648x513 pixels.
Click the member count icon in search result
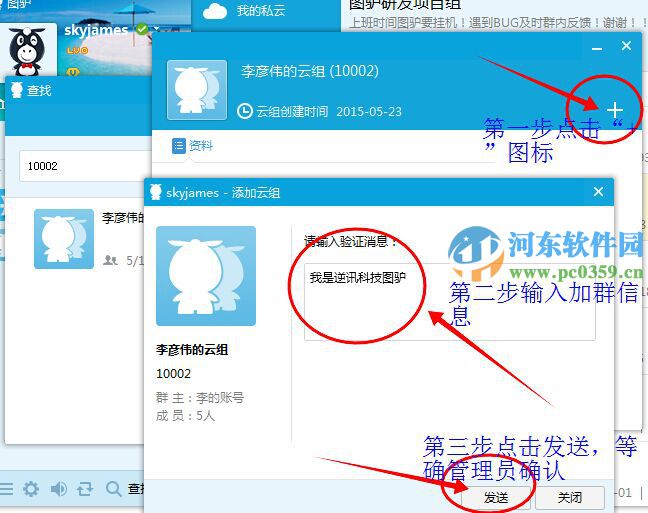coord(110,260)
